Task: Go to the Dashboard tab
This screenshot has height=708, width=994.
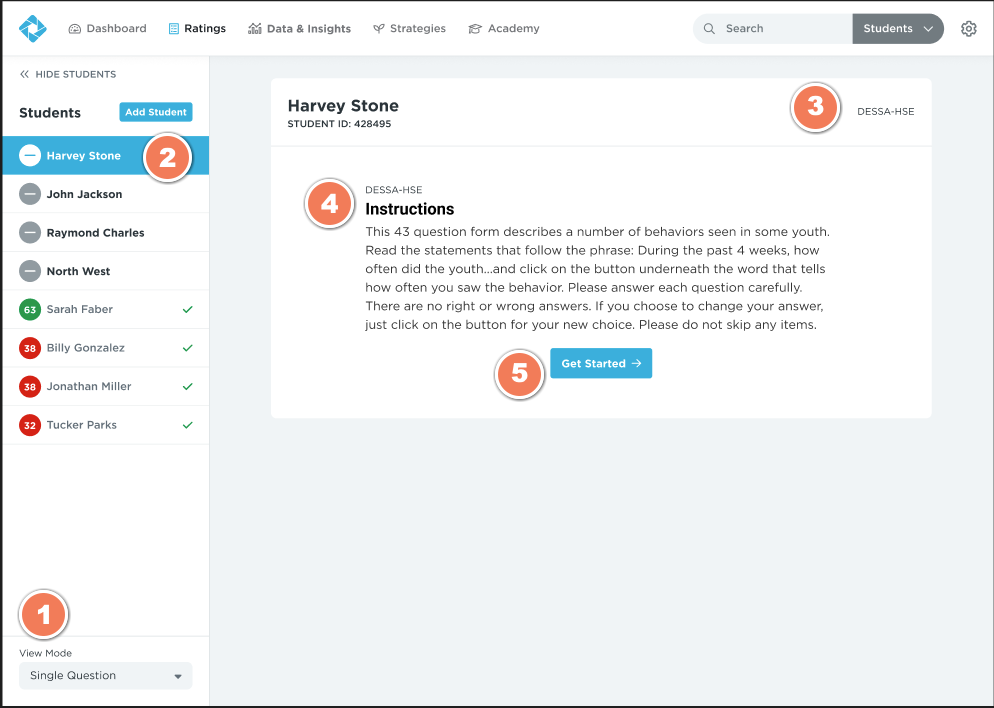Action: coord(107,29)
